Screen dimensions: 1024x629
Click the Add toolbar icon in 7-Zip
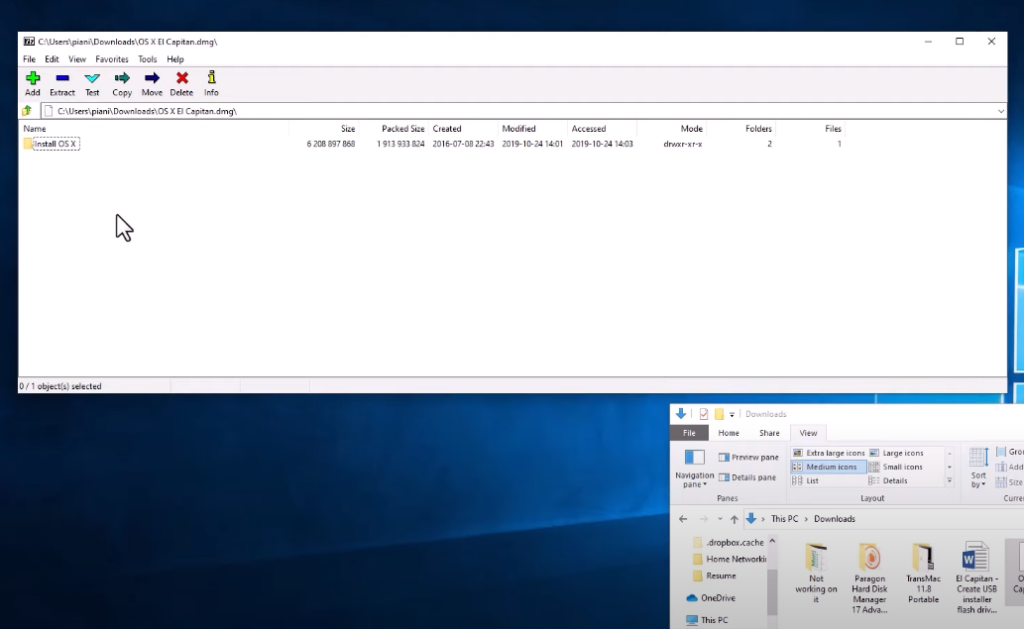[33, 84]
